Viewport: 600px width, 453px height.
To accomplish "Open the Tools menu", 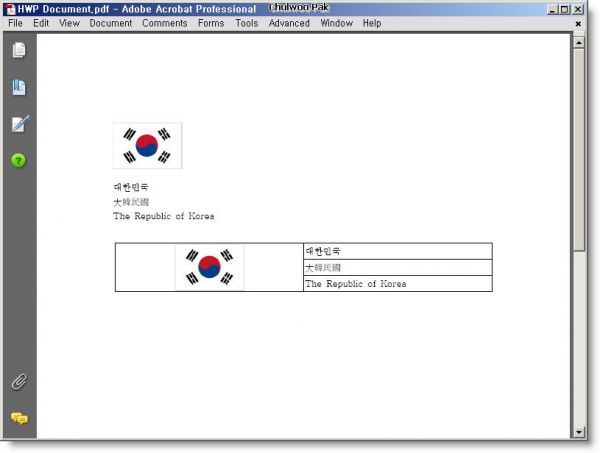I will click(247, 23).
